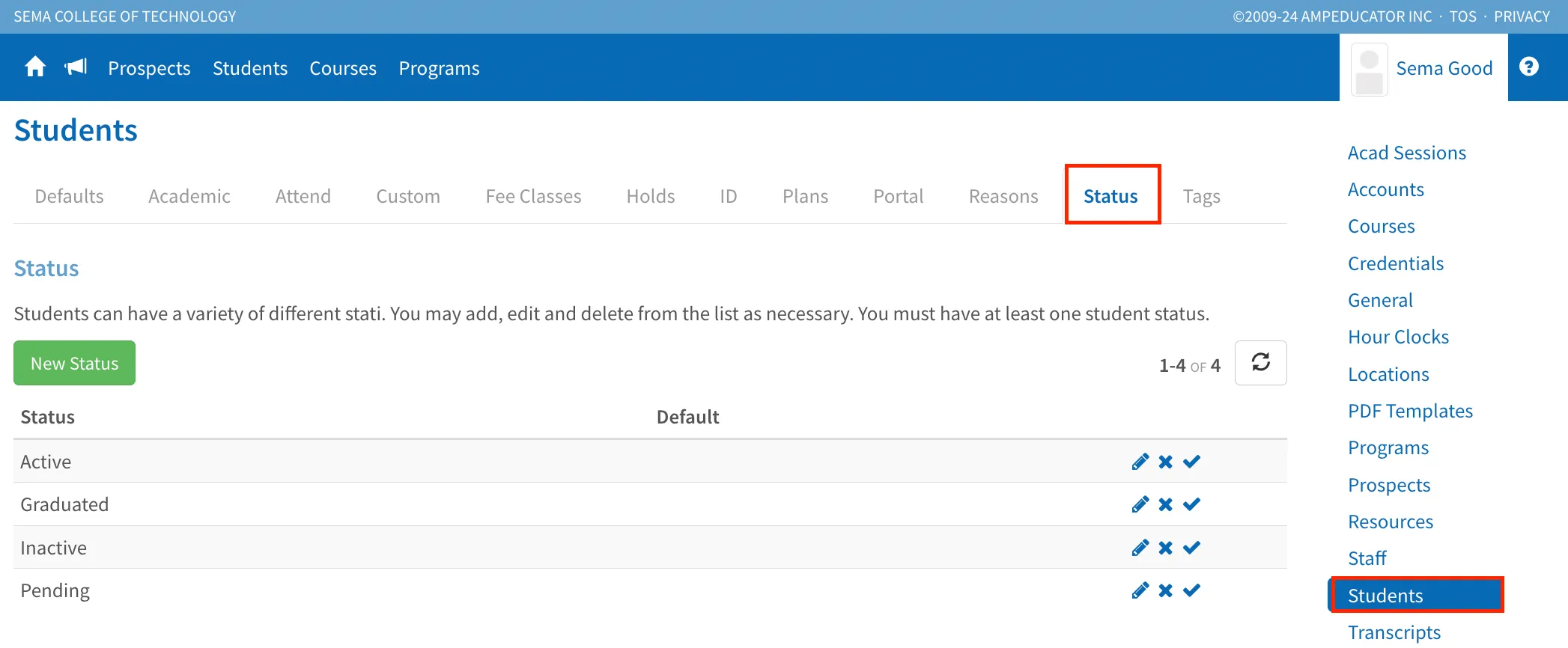Viewport: 1568px width, 648px height.
Task: Open the help question mark icon
Action: (x=1529, y=67)
